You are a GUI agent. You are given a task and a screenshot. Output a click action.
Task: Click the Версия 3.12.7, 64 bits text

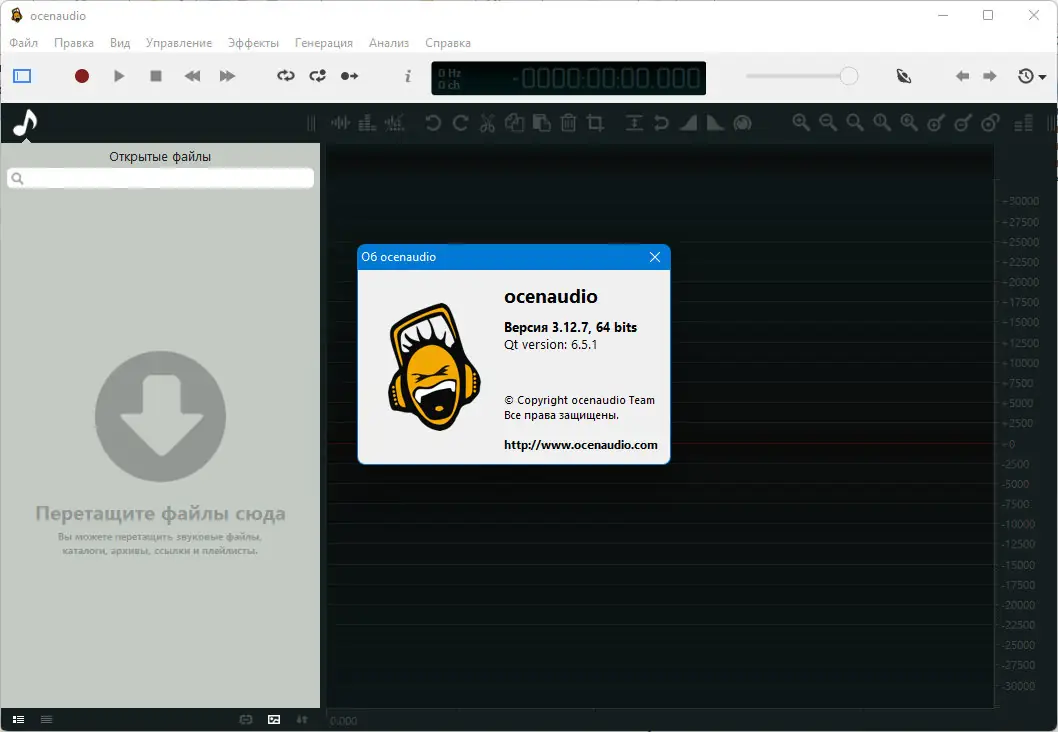click(x=570, y=327)
